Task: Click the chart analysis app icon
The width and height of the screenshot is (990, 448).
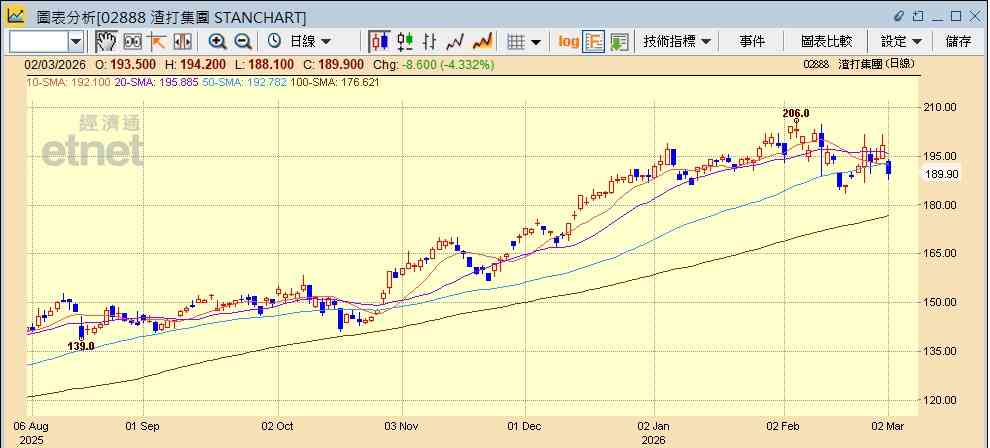Action: [16, 16]
